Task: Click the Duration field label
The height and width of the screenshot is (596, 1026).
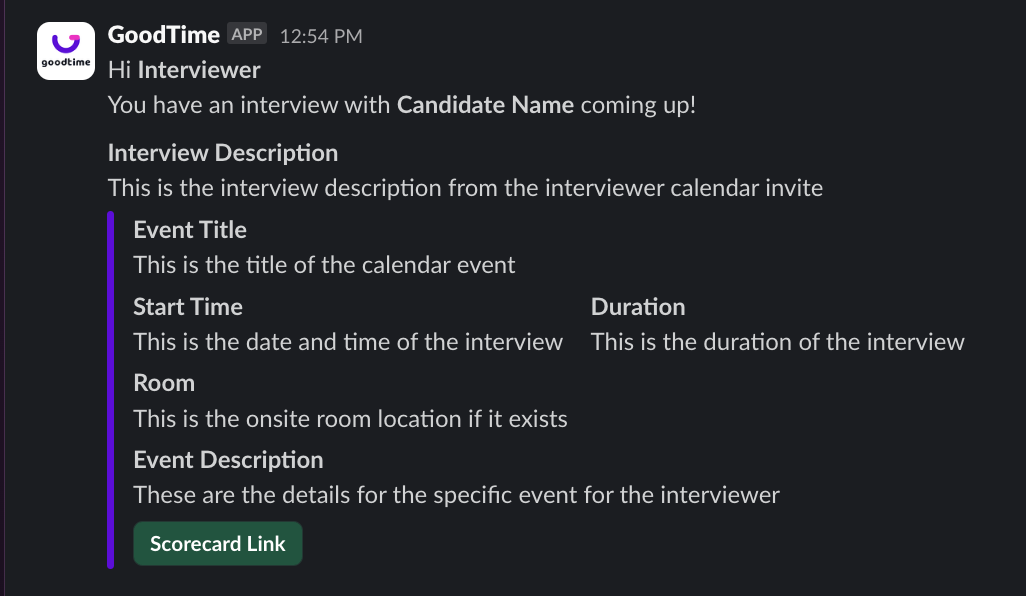Action: [x=638, y=307]
